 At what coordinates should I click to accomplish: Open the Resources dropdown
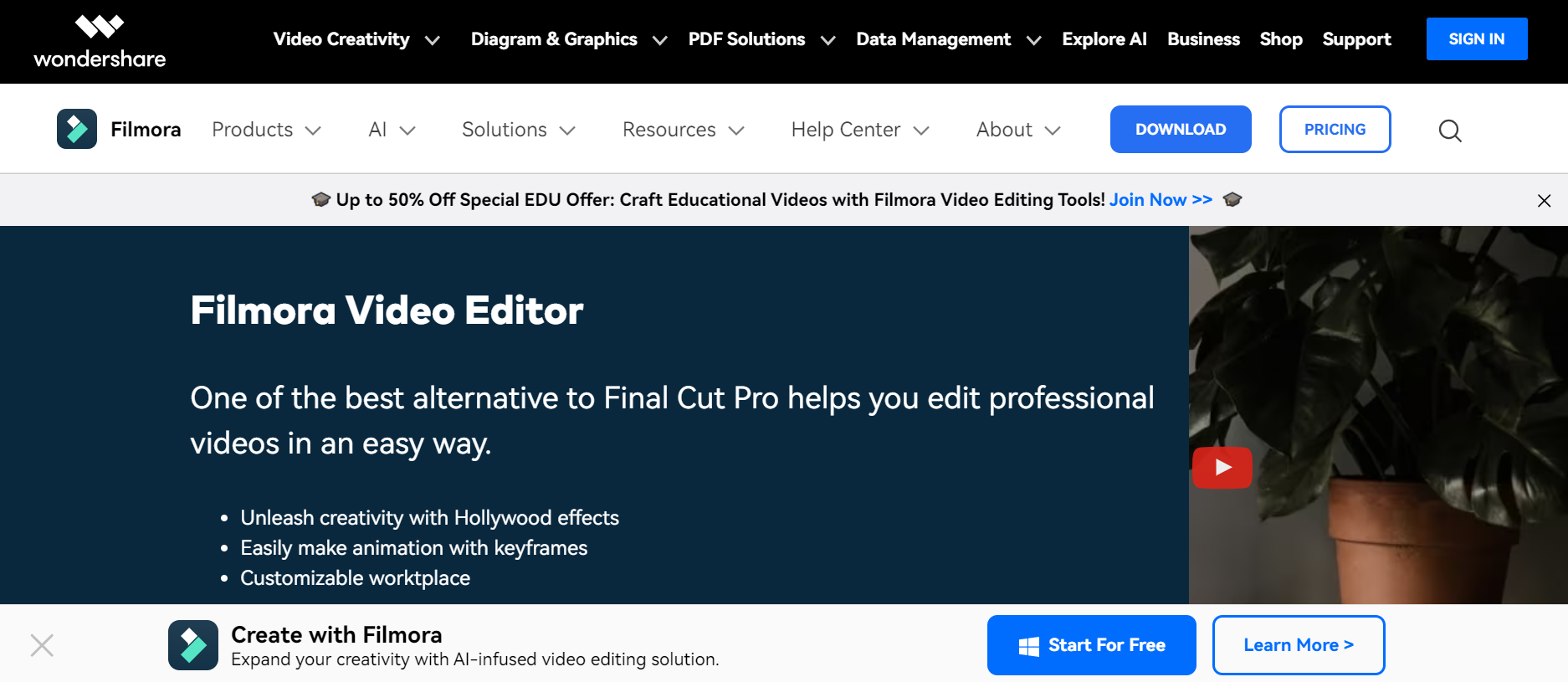coord(684,130)
